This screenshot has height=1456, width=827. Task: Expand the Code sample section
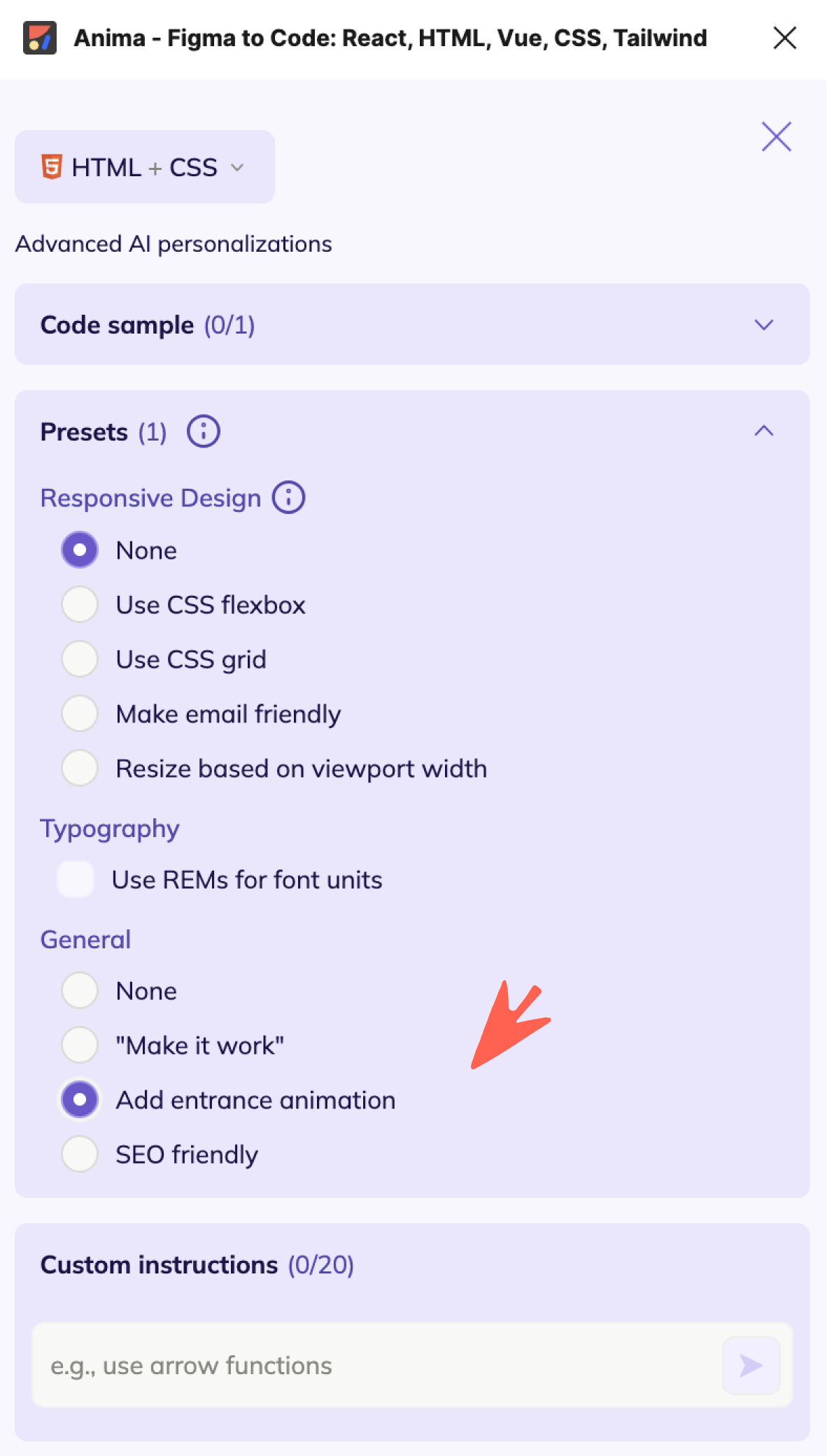click(x=764, y=324)
